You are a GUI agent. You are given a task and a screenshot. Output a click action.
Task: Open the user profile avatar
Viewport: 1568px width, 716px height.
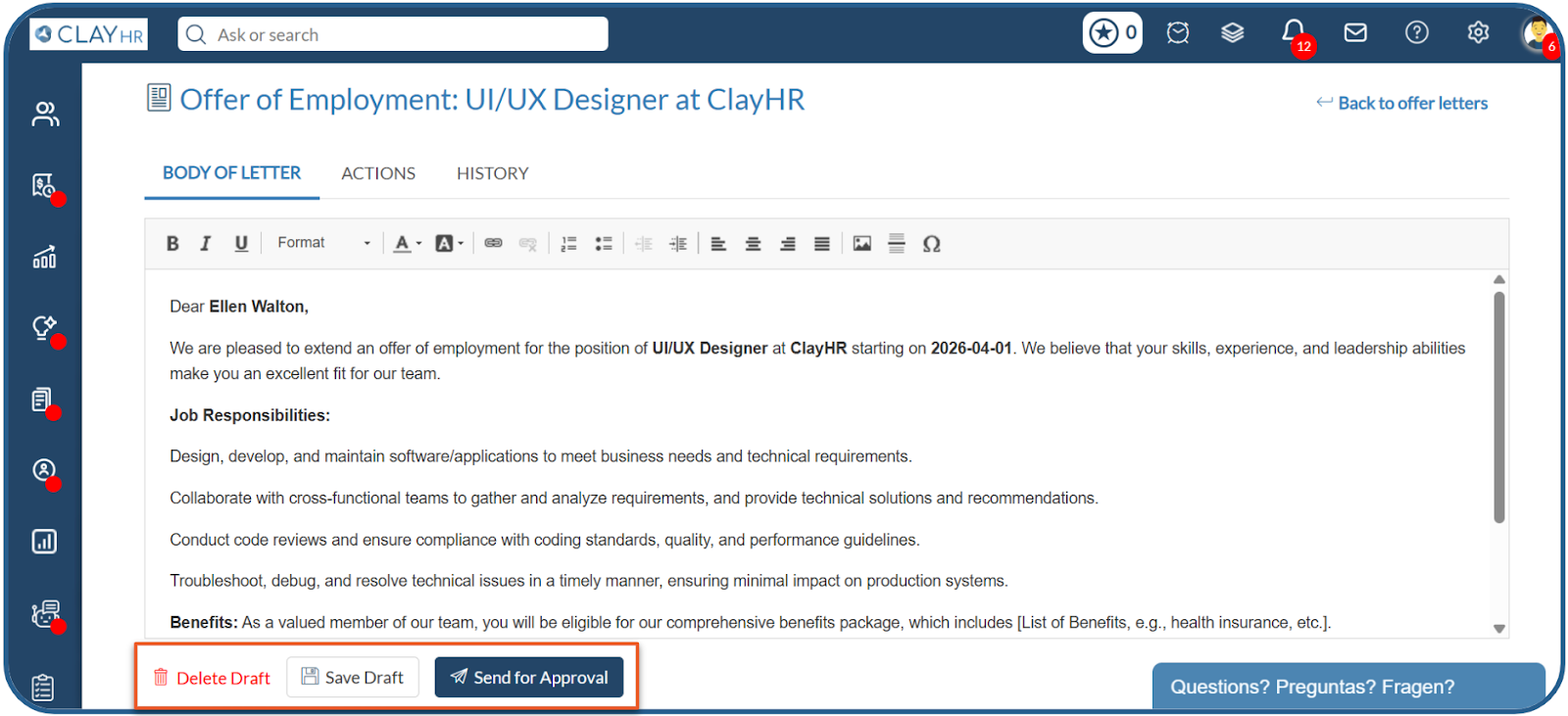click(x=1538, y=32)
